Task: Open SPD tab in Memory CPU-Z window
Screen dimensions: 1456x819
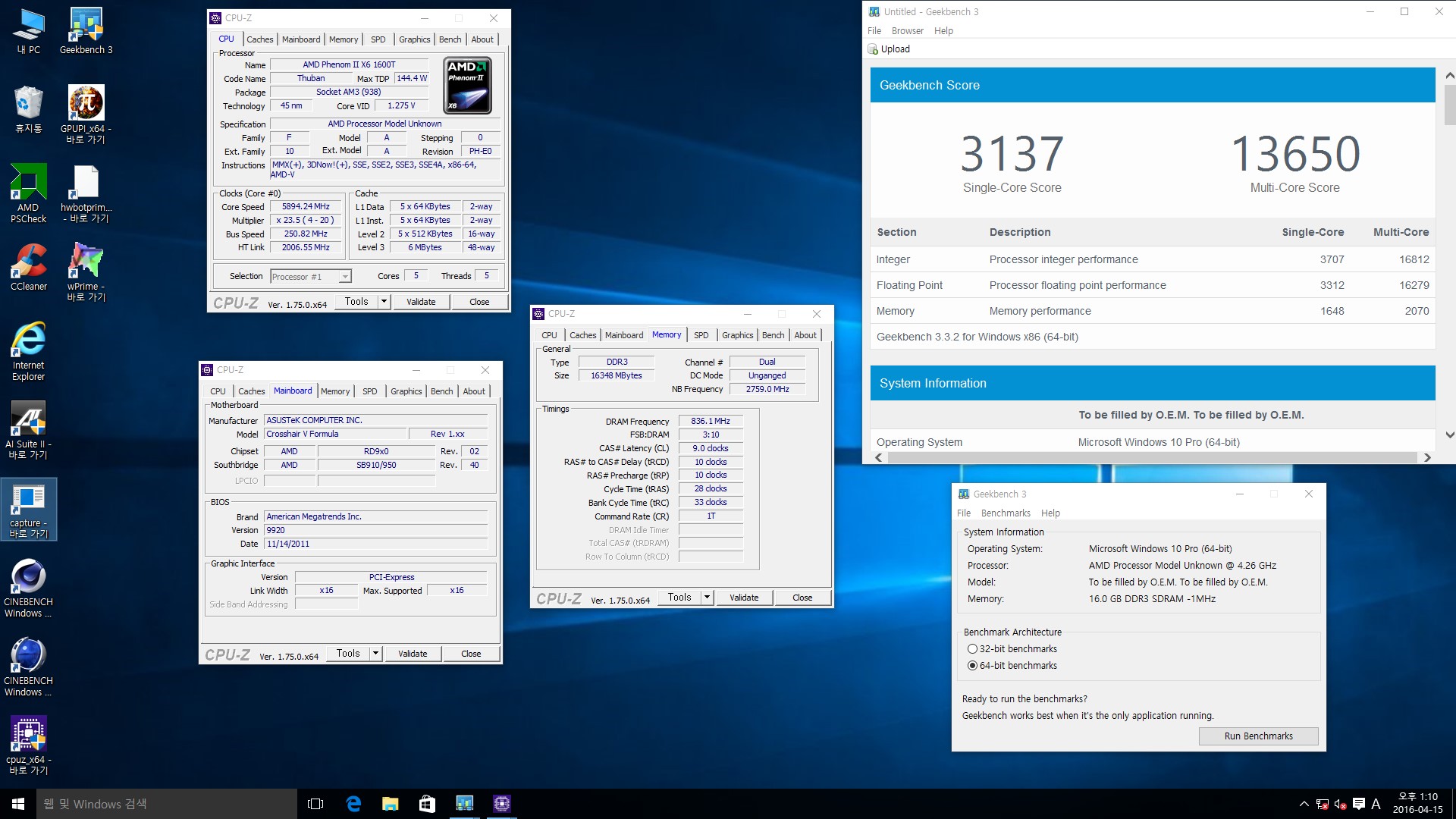Action: point(701,335)
